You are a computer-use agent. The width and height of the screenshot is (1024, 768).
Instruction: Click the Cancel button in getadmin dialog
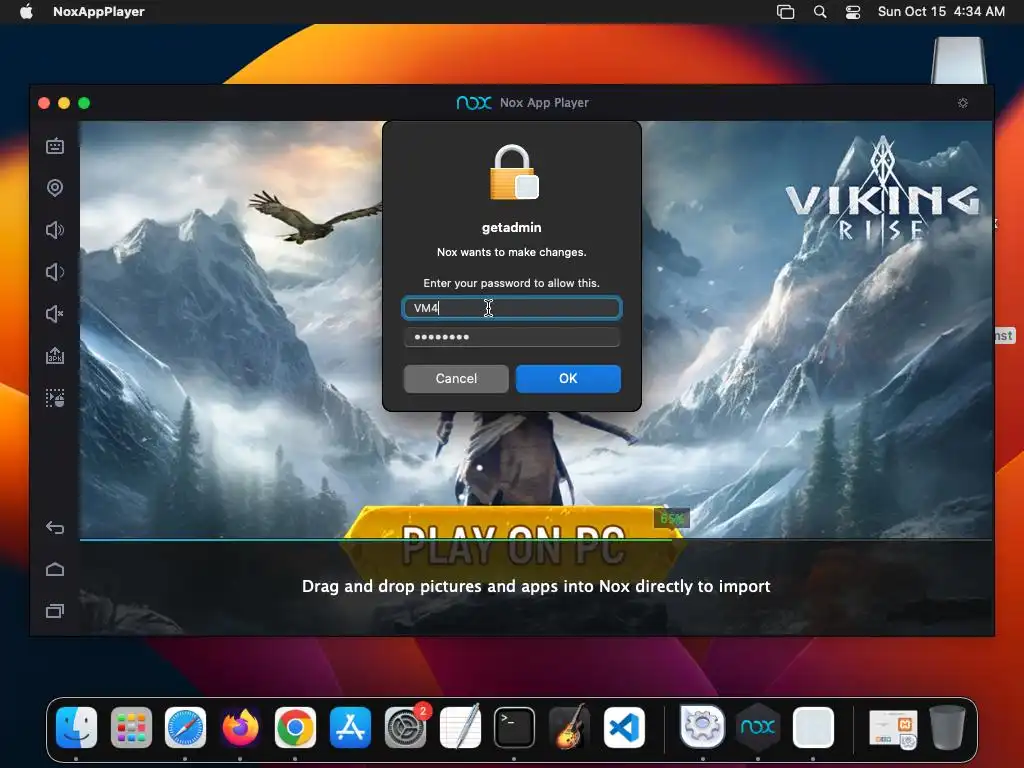456,379
